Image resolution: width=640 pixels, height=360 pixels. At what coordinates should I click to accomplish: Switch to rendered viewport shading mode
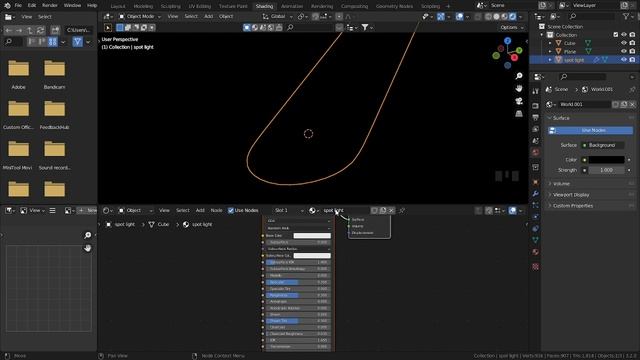pos(513,16)
